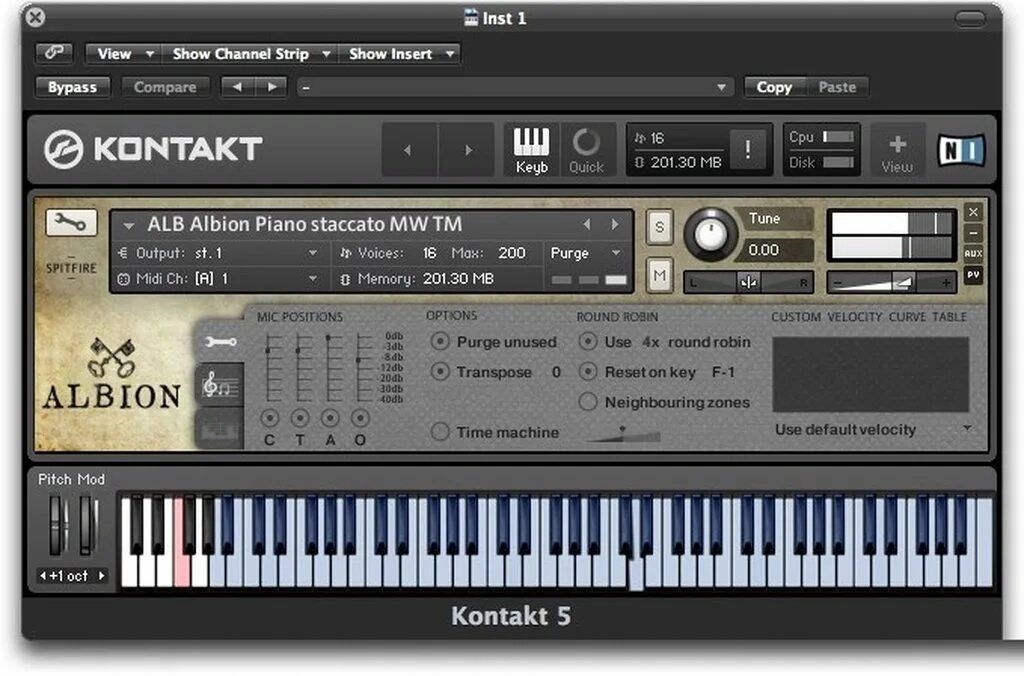Click the Compare button
Viewport: 1024px width, 676px height.
[165, 87]
